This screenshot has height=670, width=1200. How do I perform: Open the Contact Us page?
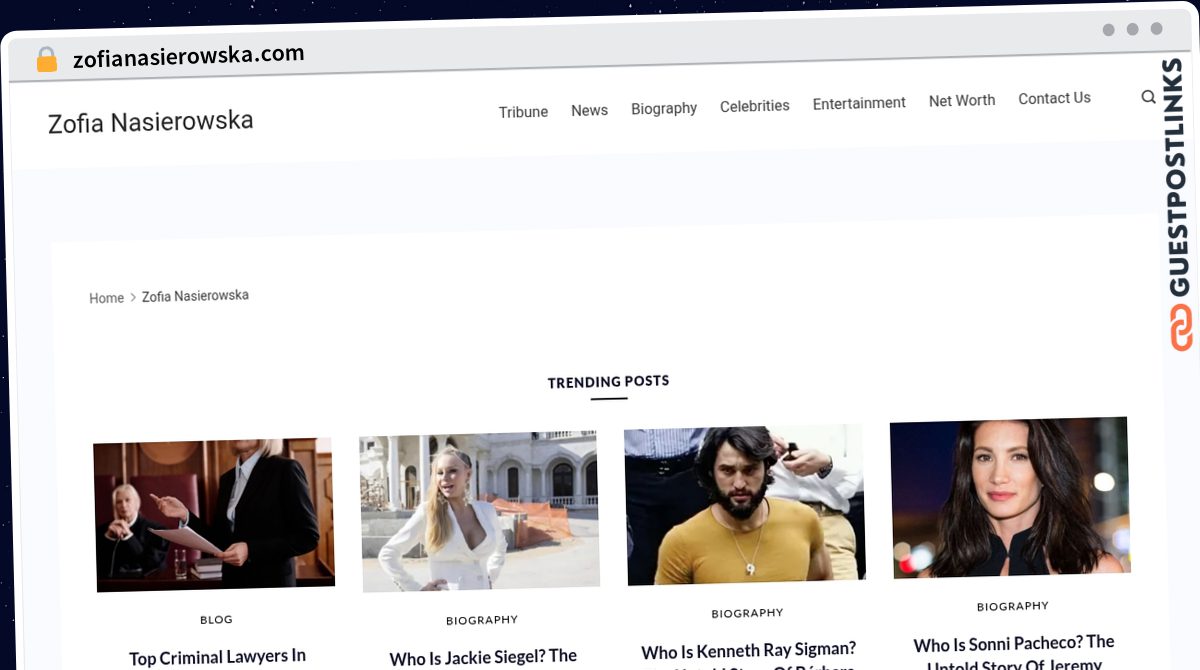click(x=1054, y=98)
